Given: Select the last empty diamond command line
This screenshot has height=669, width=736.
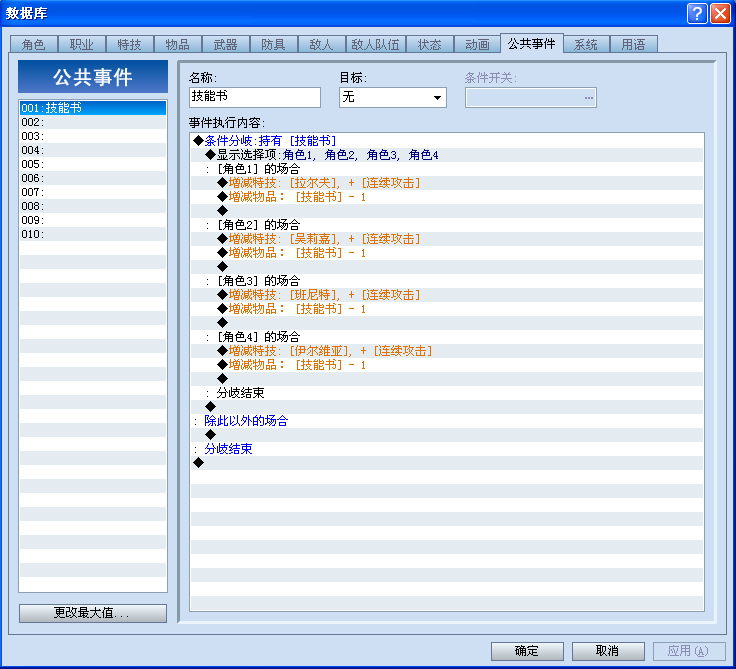Looking at the screenshot, I should click(x=447, y=463).
